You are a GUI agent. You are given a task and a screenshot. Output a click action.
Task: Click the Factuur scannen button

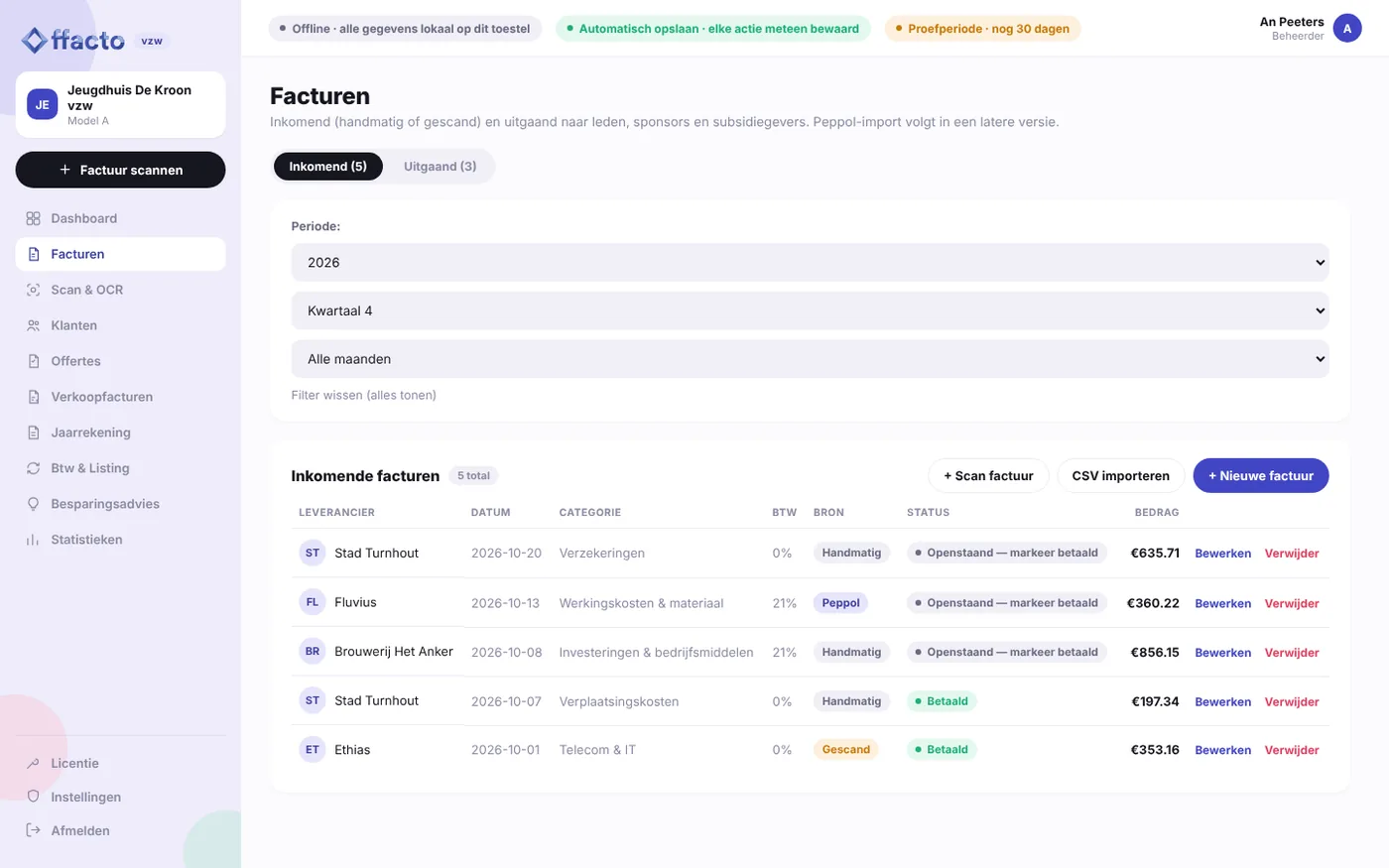[x=120, y=170]
